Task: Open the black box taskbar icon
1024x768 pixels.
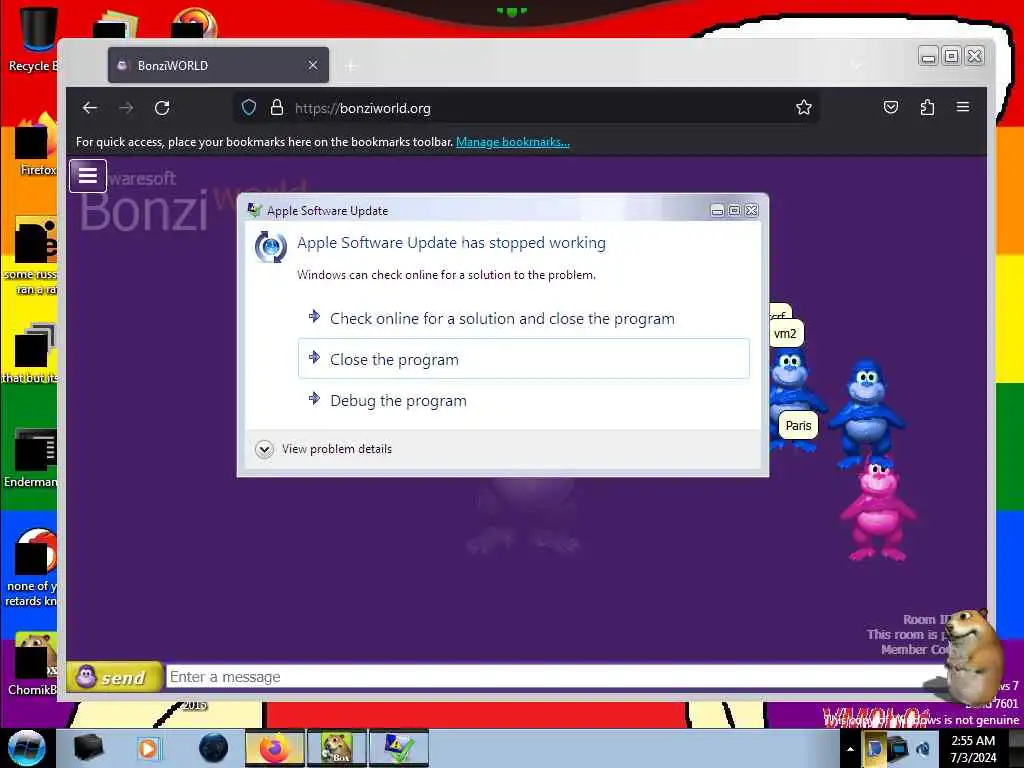Action: 88,748
